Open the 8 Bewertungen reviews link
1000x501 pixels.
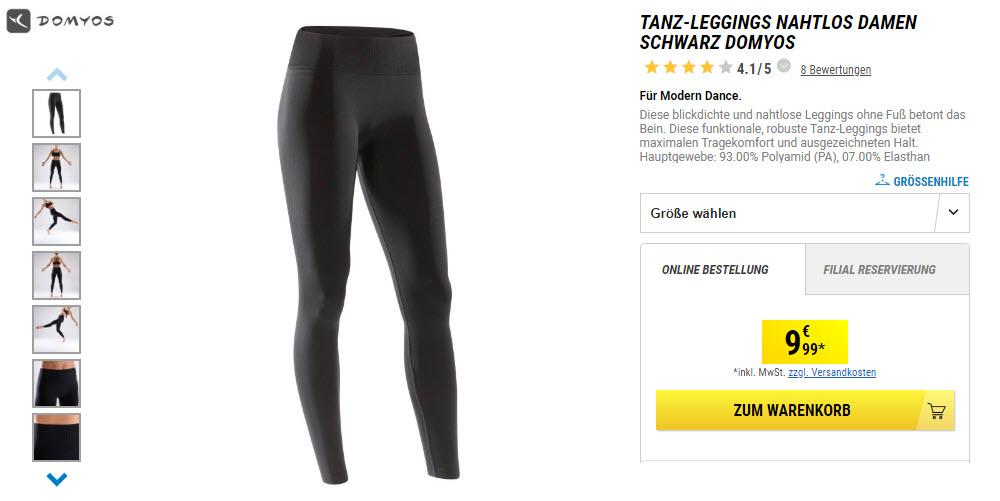point(835,69)
